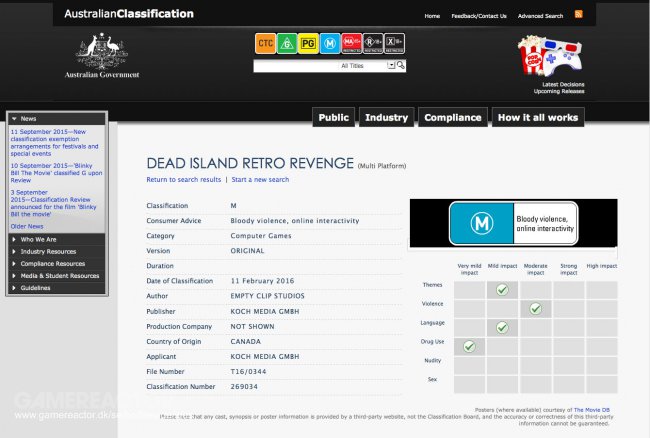Click the AustralianClassification site title

click(x=129, y=14)
